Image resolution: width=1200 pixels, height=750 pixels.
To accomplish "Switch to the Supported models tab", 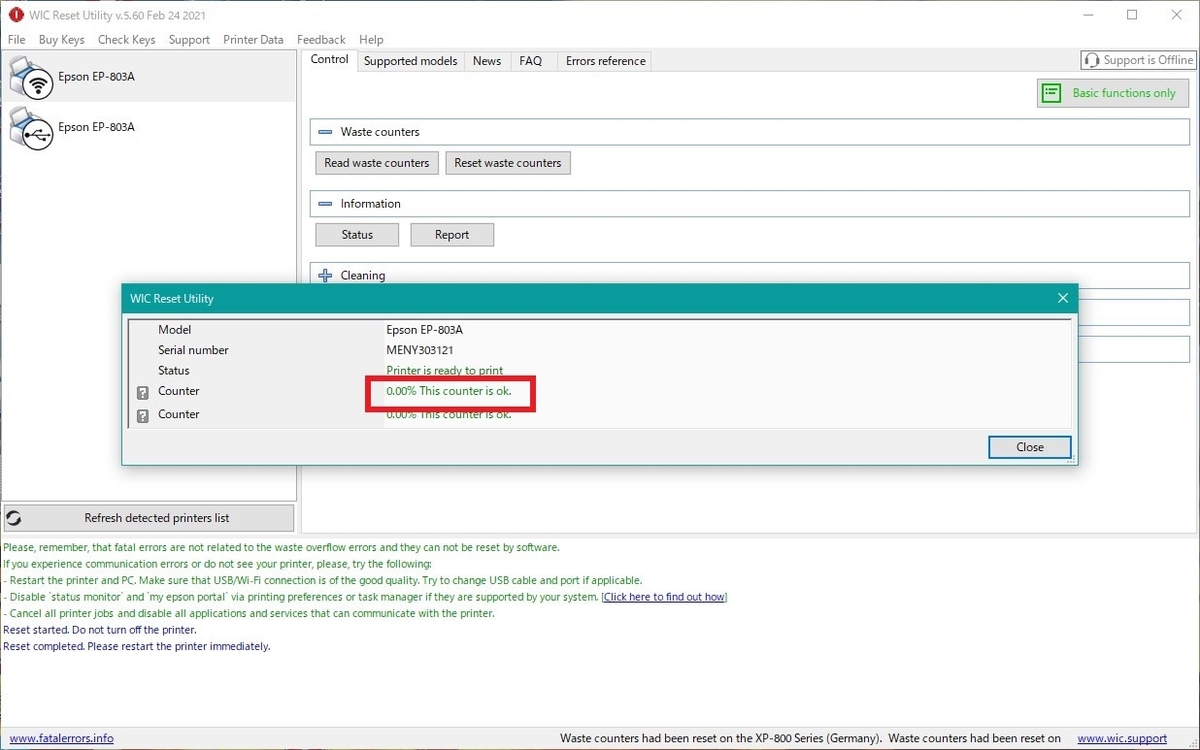I will pos(410,61).
